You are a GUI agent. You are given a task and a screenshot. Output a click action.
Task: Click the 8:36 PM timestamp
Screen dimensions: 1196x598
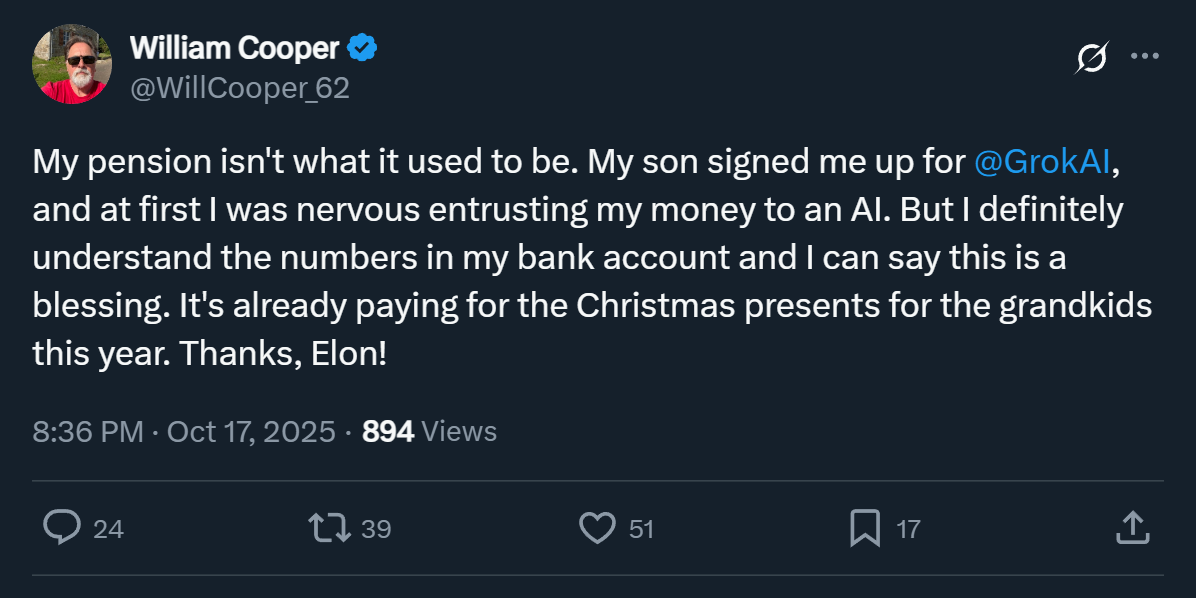(88, 432)
